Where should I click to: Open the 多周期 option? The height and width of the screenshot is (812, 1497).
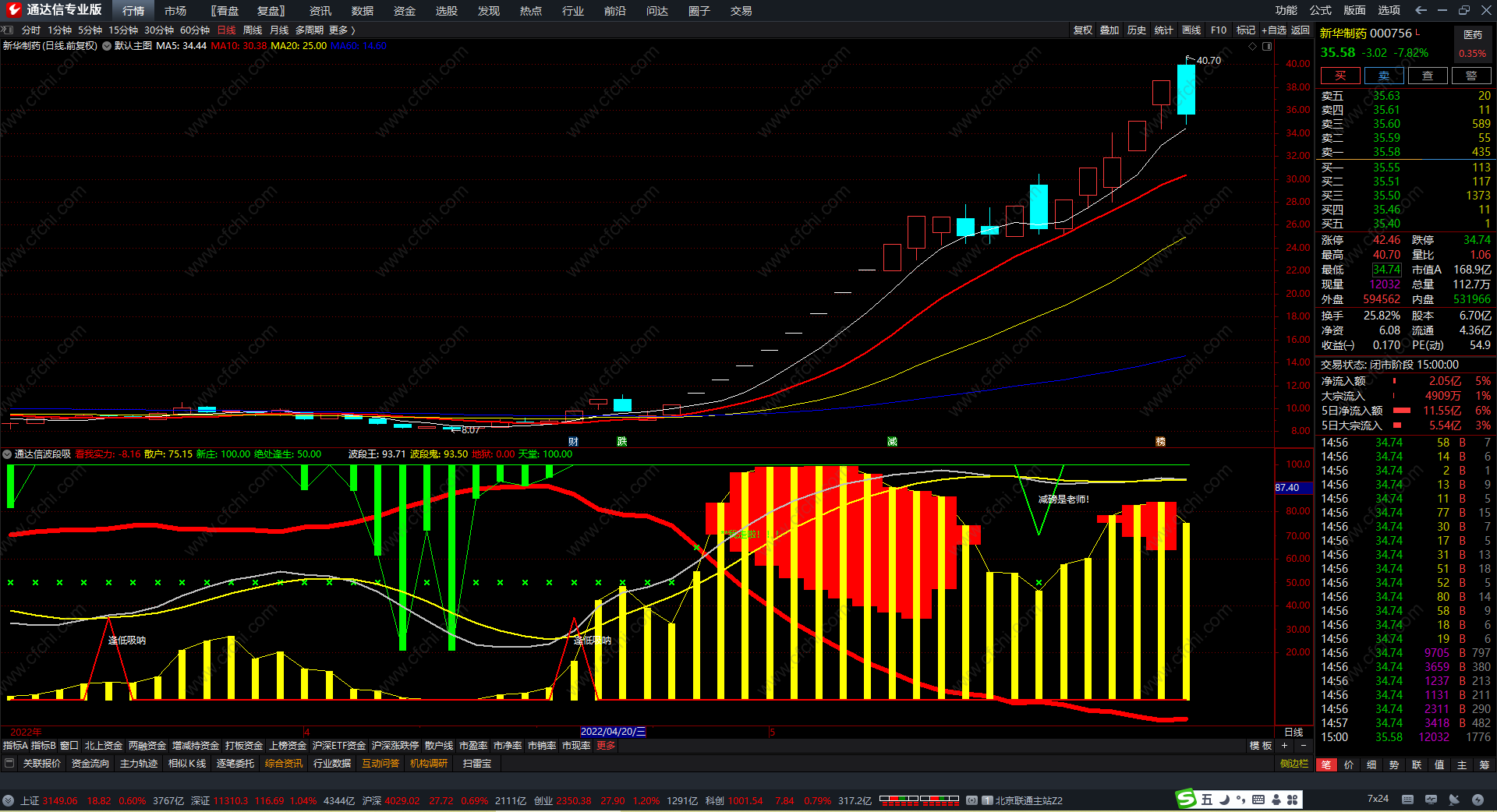(310, 30)
